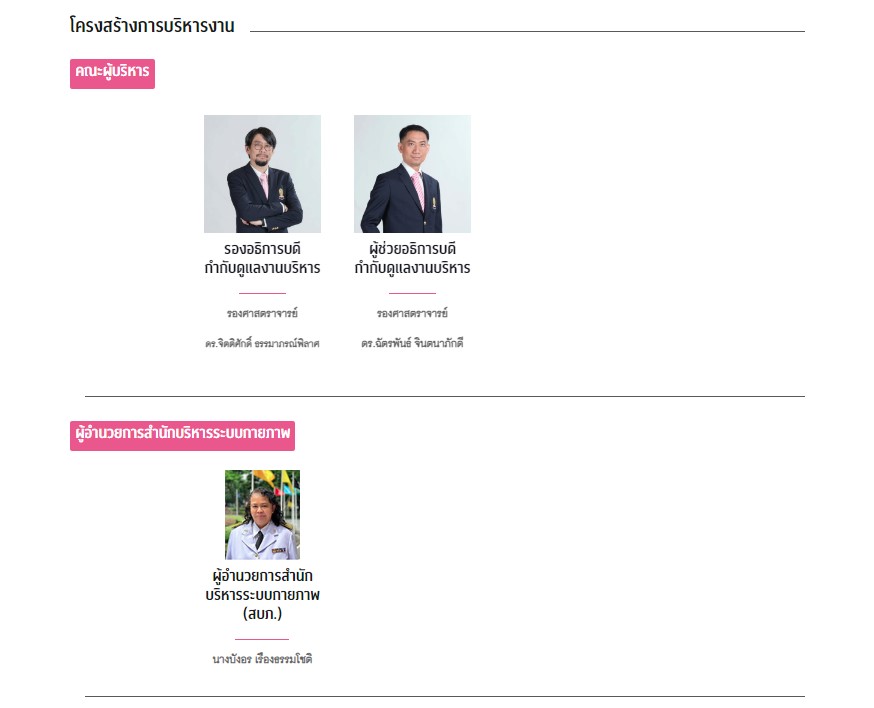Image resolution: width=874 pixels, height=708 pixels.
Task: Open the รองอธิการบดี portrait photo
Action: click(262, 174)
